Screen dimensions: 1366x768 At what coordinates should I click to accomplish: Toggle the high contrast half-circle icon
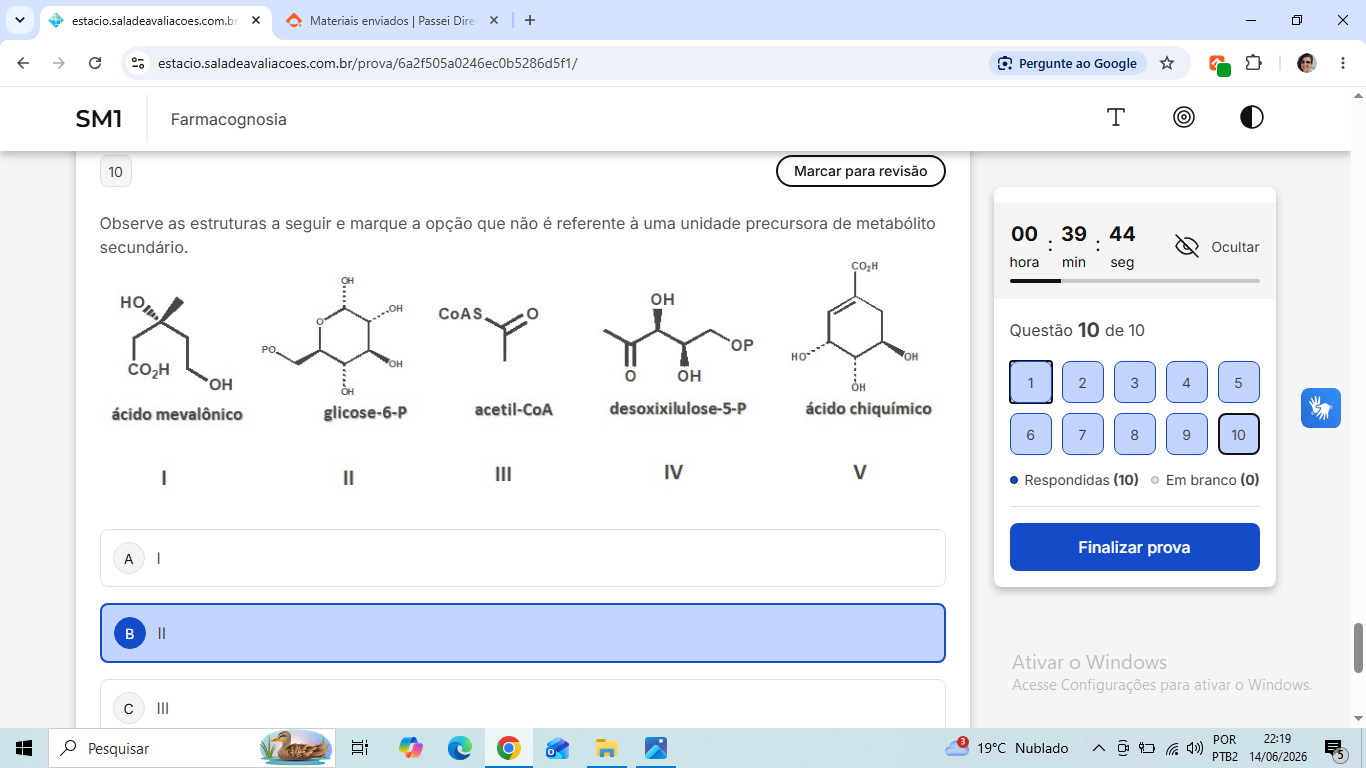[x=1252, y=118]
